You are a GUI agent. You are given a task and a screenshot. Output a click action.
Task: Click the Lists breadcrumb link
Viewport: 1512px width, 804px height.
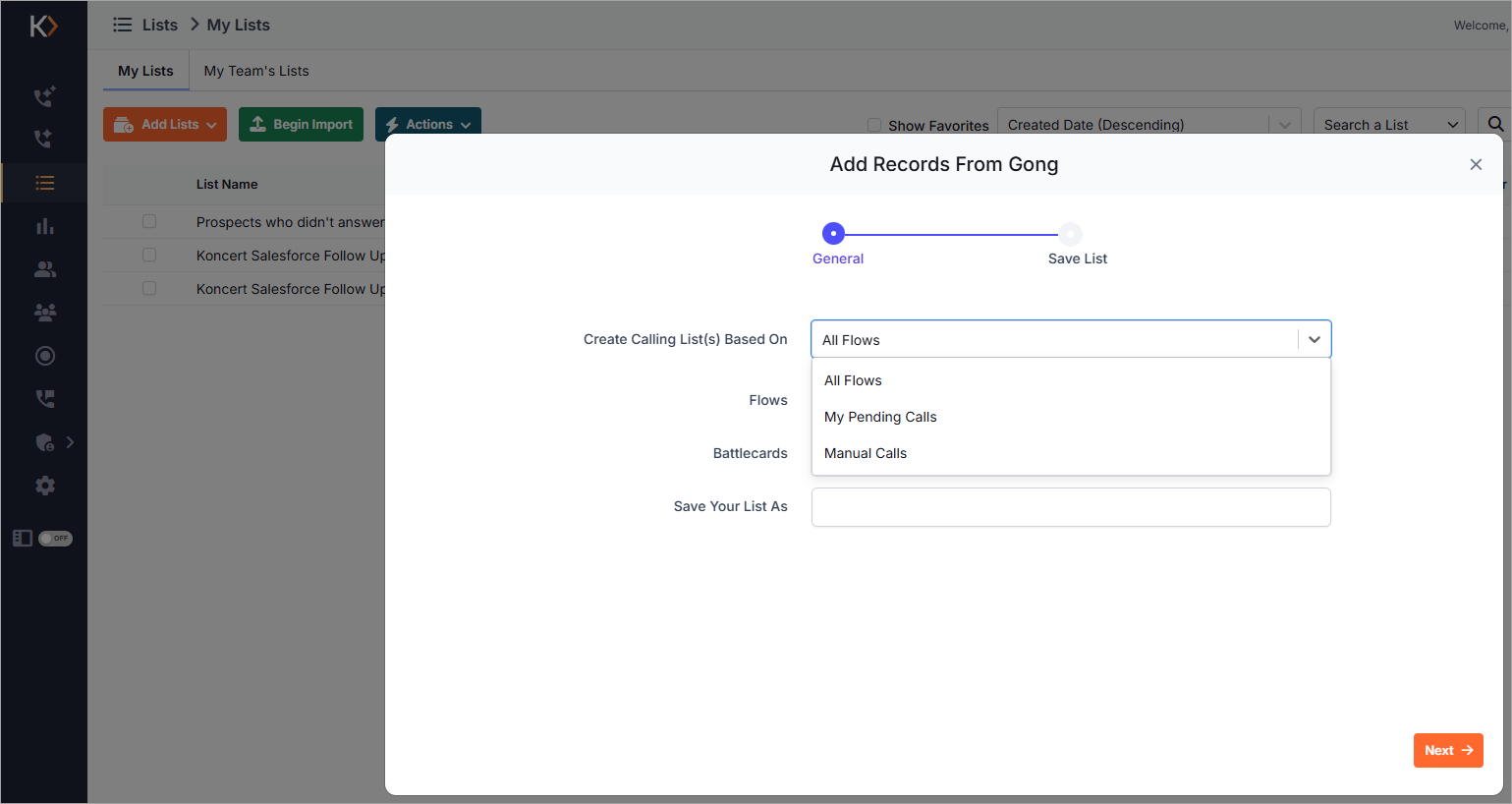click(x=160, y=25)
